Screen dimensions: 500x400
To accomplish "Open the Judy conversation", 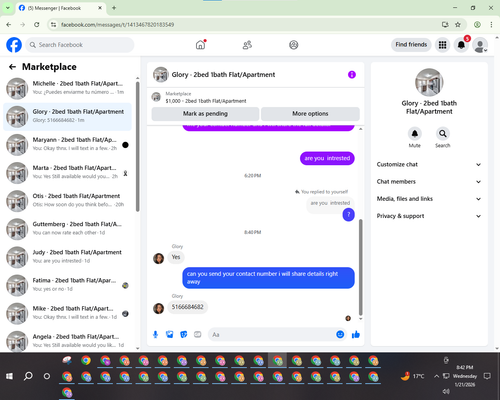I will tap(67, 257).
